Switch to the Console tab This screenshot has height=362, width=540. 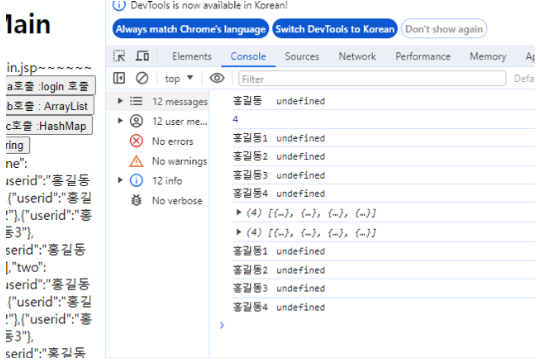(248, 56)
